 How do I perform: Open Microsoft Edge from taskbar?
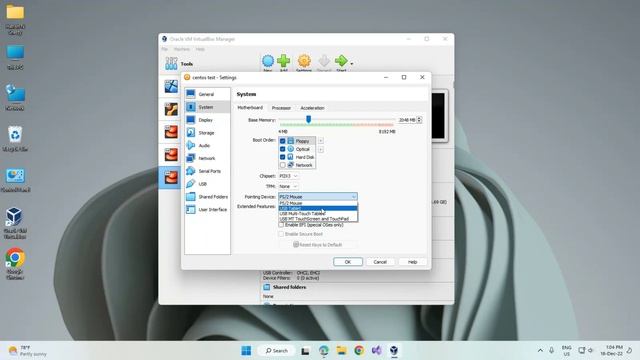324,351
